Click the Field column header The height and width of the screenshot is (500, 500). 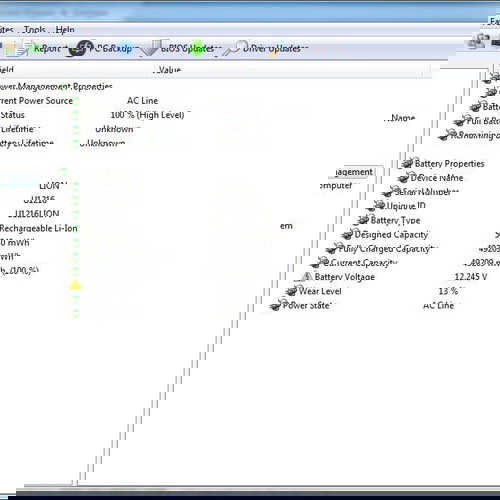point(7,70)
